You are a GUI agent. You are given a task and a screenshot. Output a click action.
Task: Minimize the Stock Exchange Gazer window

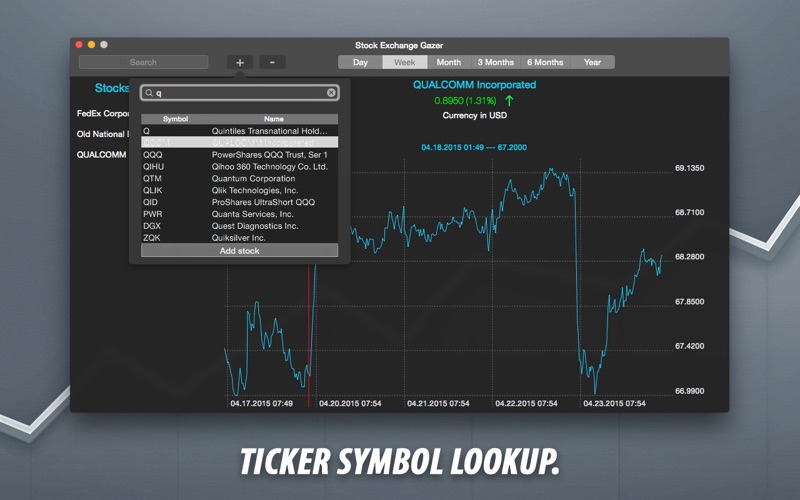(x=91, y=45)
